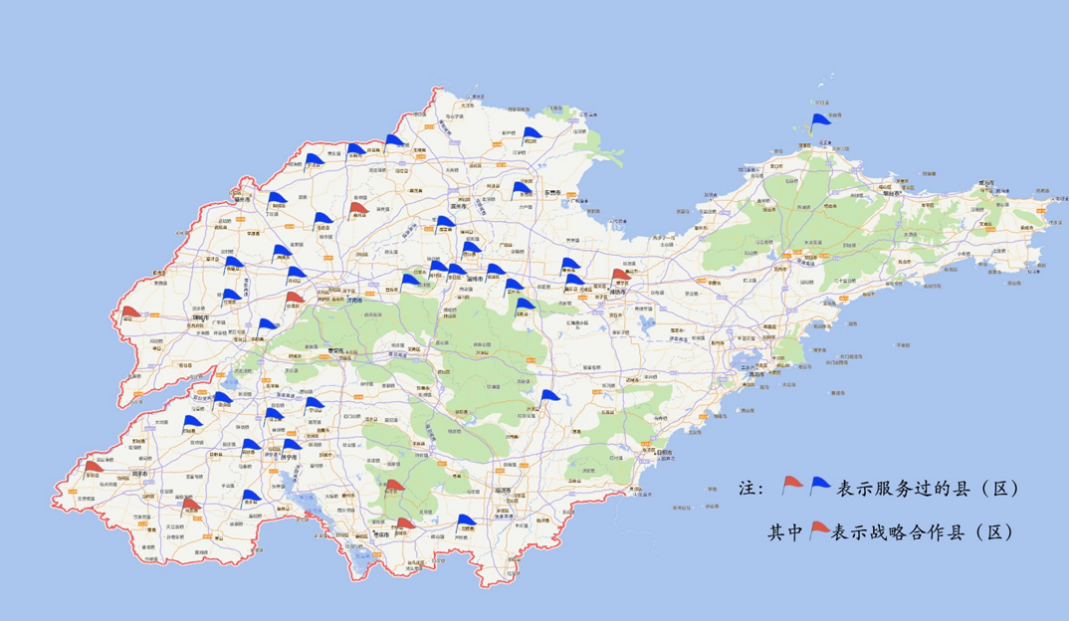Select the northernmost blue flag north of Dongying
1069x621 pixels.
click(x=531, y=134)
